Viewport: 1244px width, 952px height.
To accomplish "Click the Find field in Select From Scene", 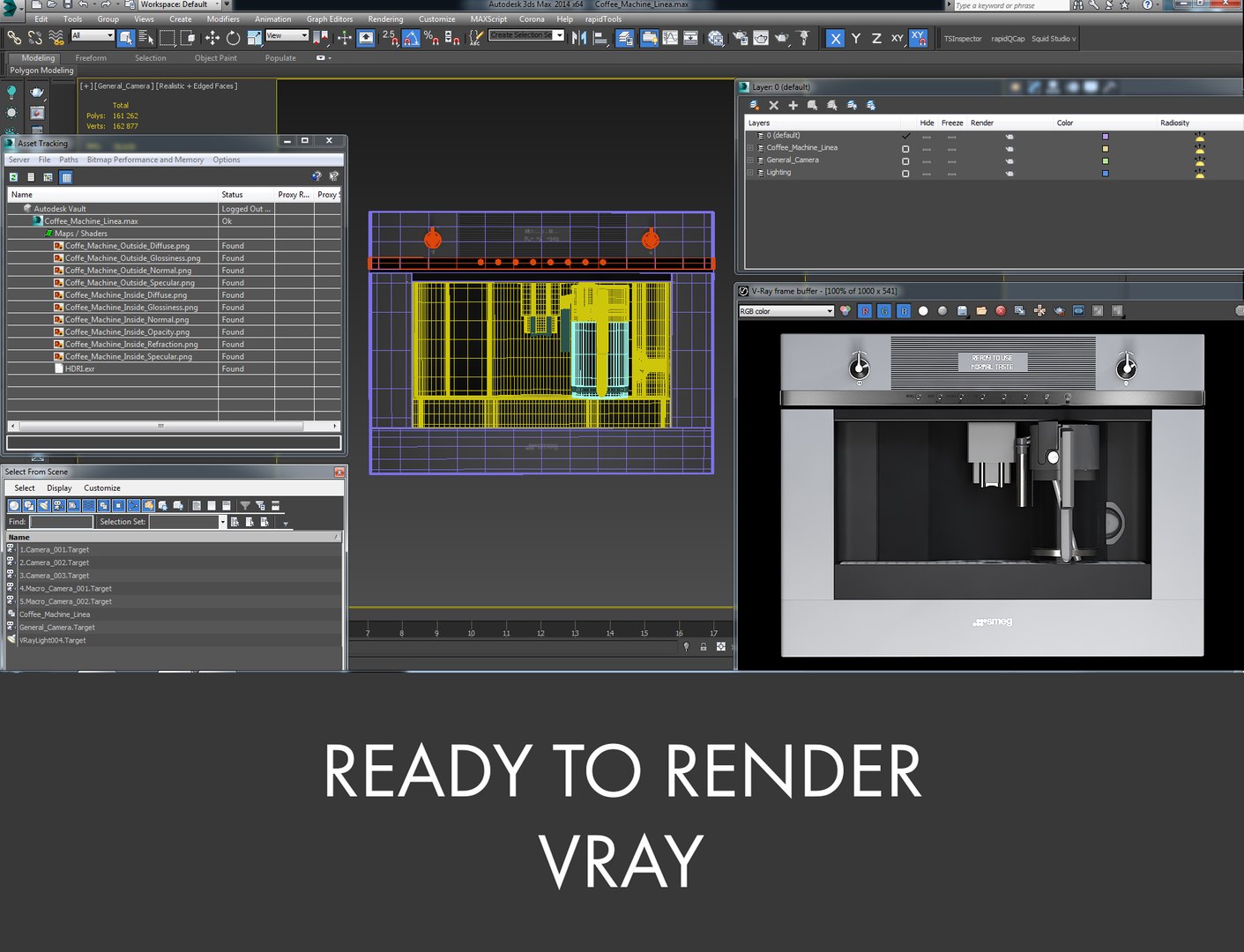I will (61, 522).
